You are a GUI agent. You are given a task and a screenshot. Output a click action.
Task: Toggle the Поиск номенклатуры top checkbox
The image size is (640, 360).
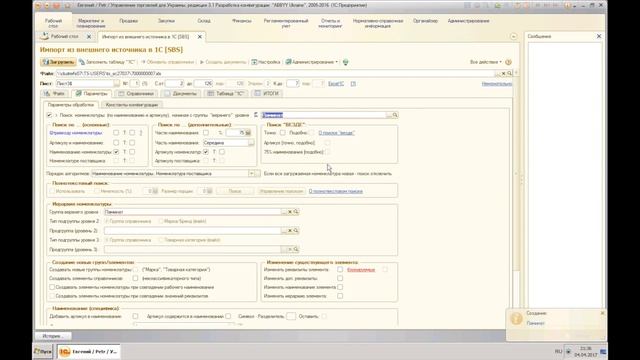pyautogui.click(x=49, y=116)
